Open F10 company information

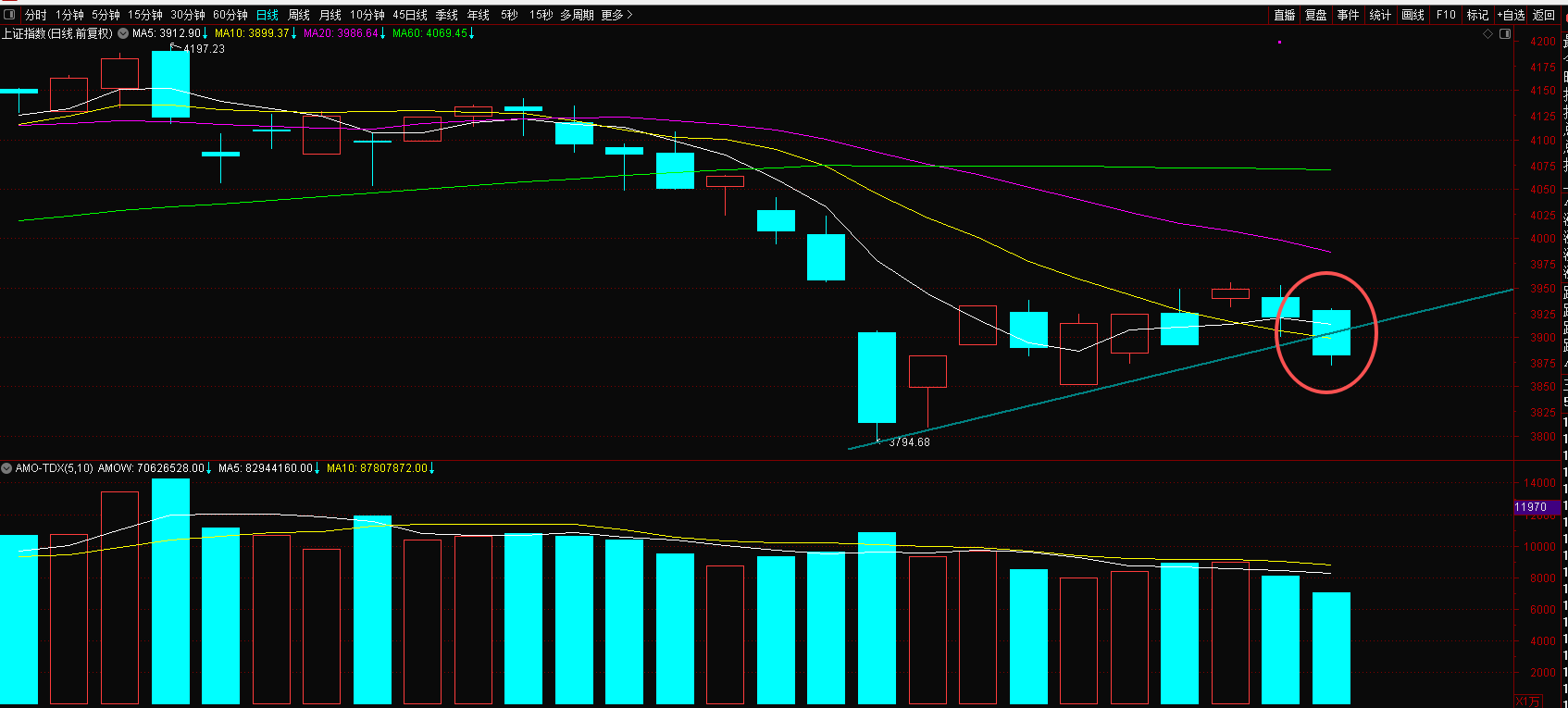(x=1446, y=15)
